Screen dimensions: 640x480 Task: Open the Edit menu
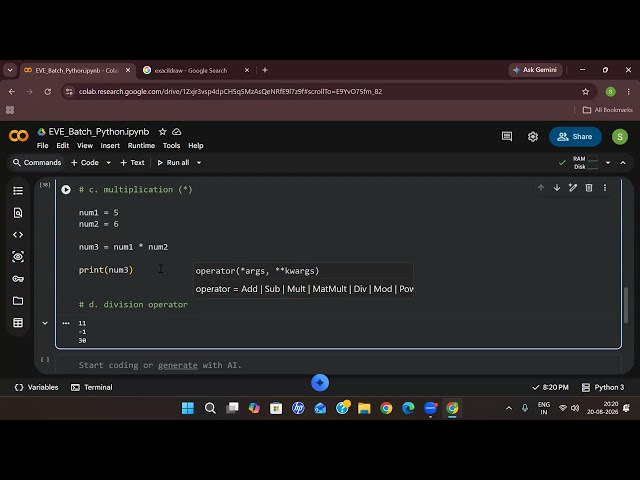coord(62,146)
